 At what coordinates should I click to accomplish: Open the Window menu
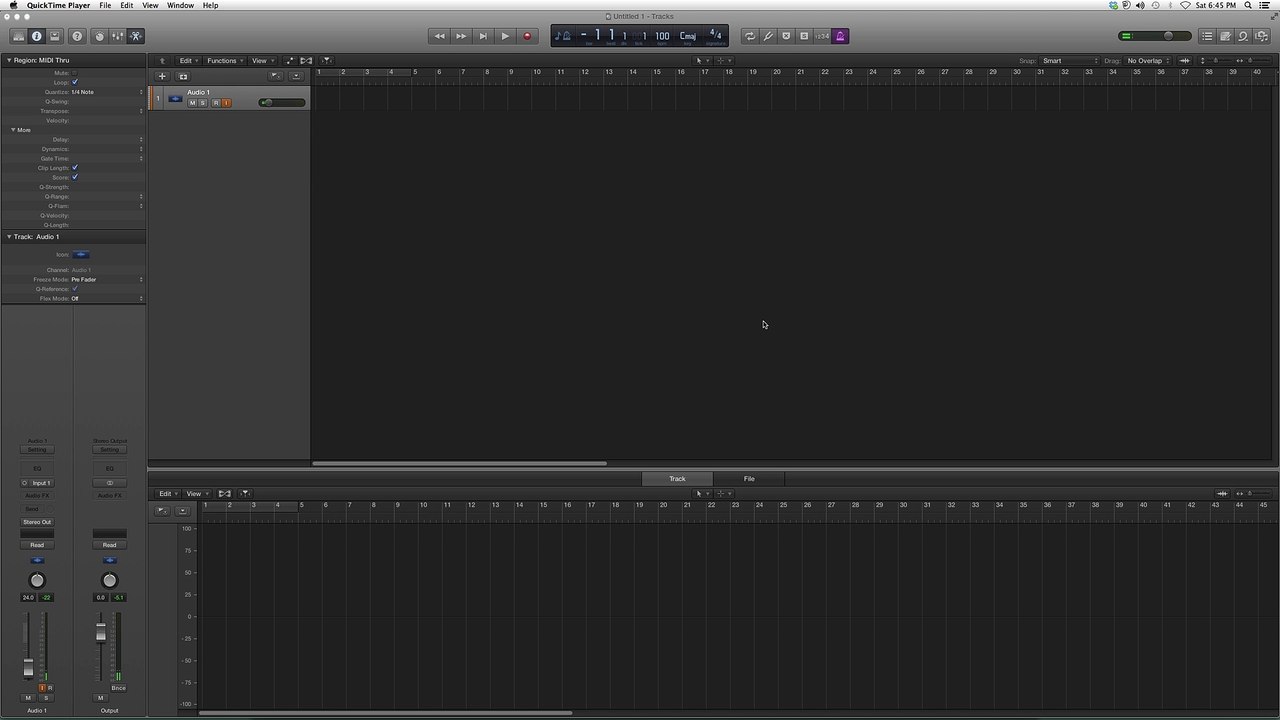[180, 5]
